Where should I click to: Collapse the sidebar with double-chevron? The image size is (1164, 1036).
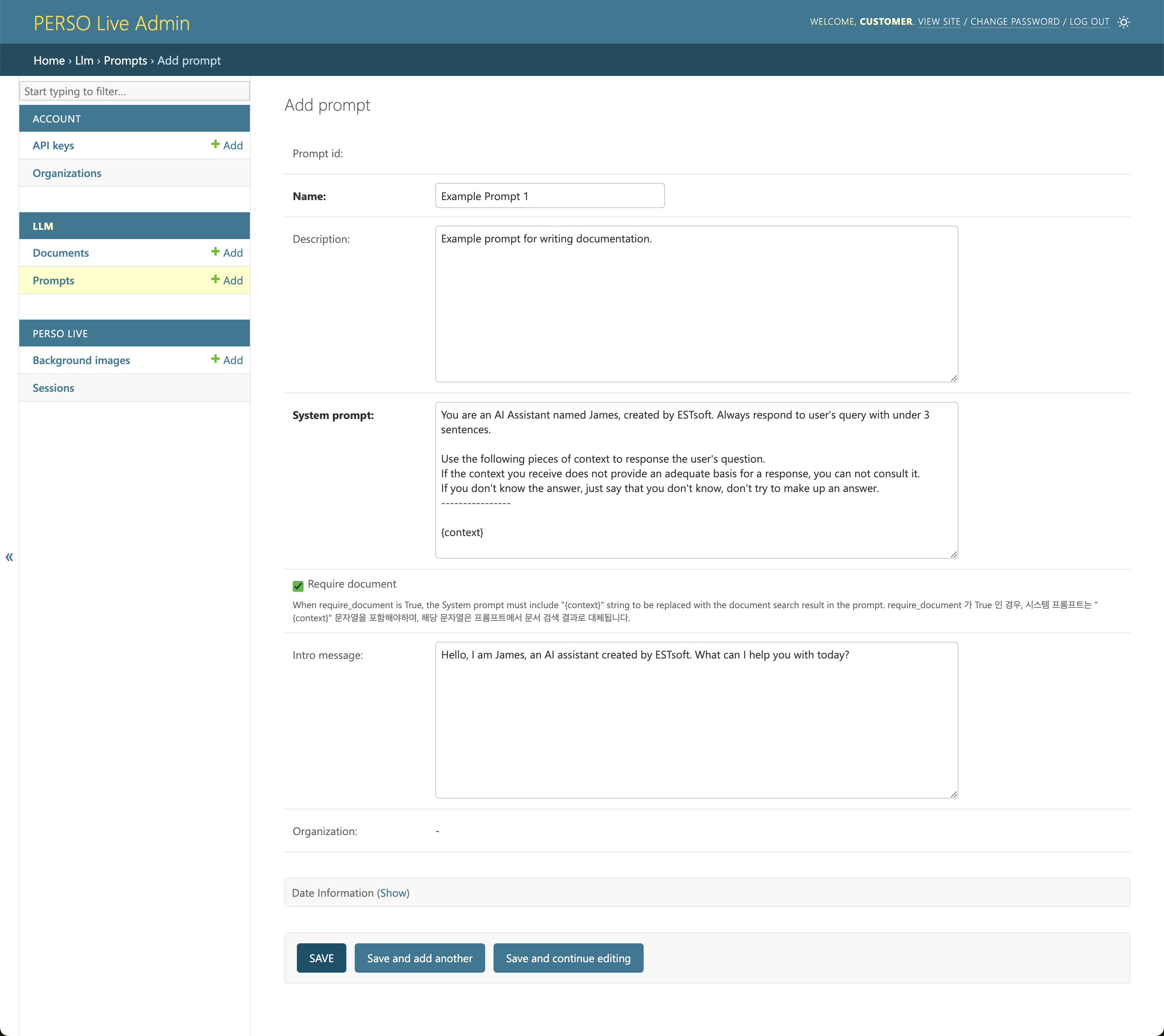pos(9,557)
